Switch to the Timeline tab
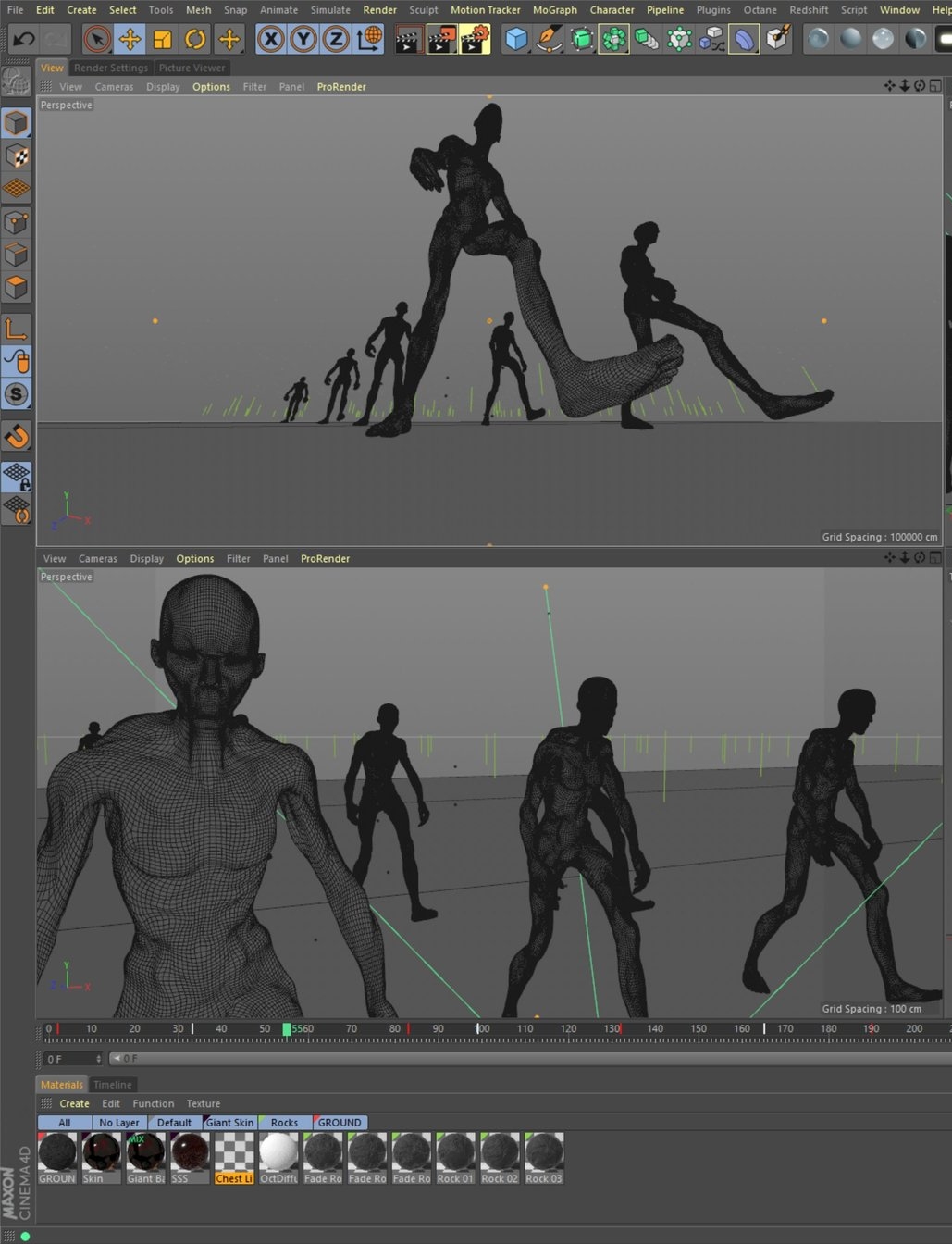This screenshot has width=952, height=1244. 112,1085
